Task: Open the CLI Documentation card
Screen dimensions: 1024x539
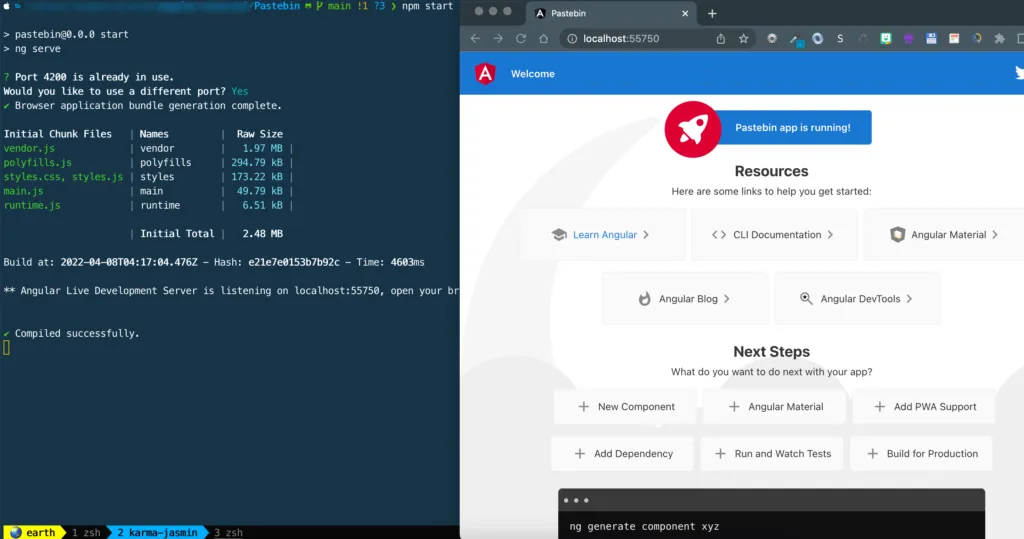Action: coord(773,235)
